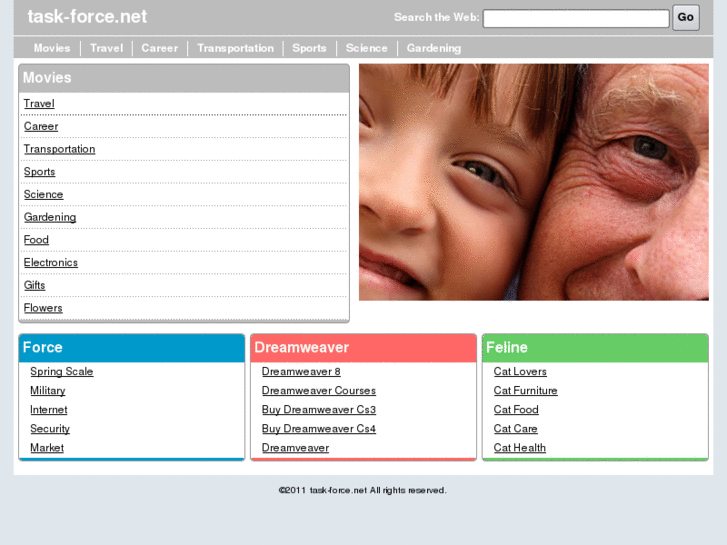Open the Electronics link
727x545 pixels.
click(x=51, y=263)
